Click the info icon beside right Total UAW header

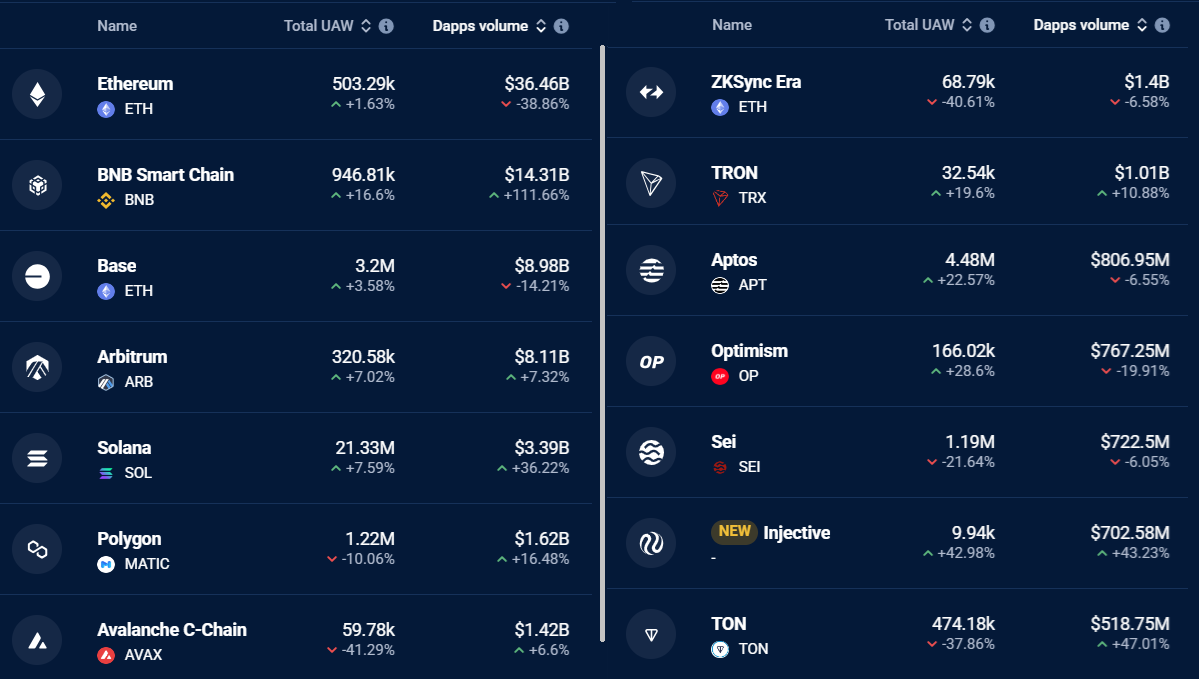(x=988, y=26)
